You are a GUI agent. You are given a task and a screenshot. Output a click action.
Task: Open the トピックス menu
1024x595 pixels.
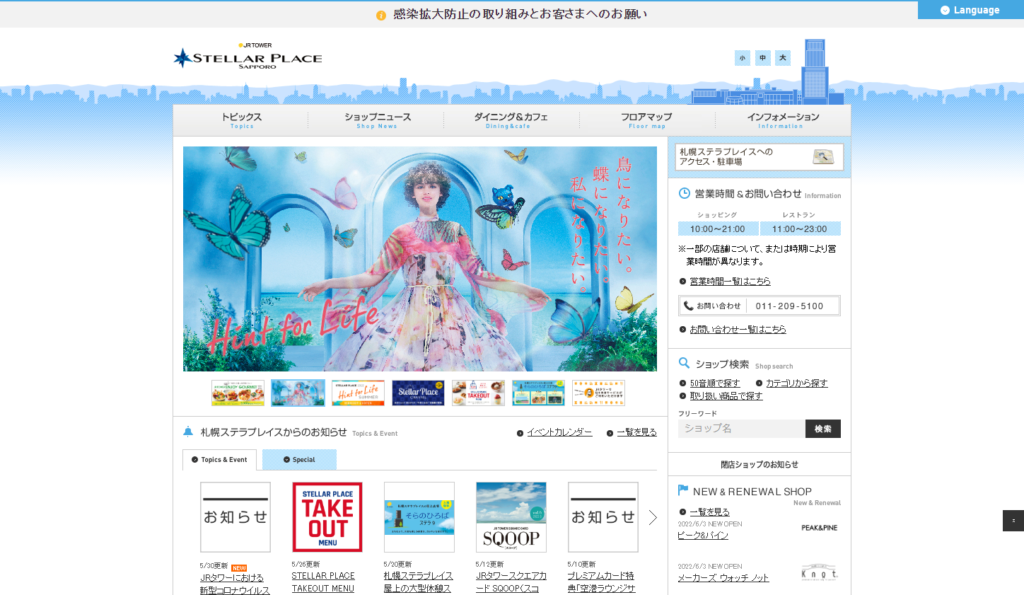click(241, 120)
